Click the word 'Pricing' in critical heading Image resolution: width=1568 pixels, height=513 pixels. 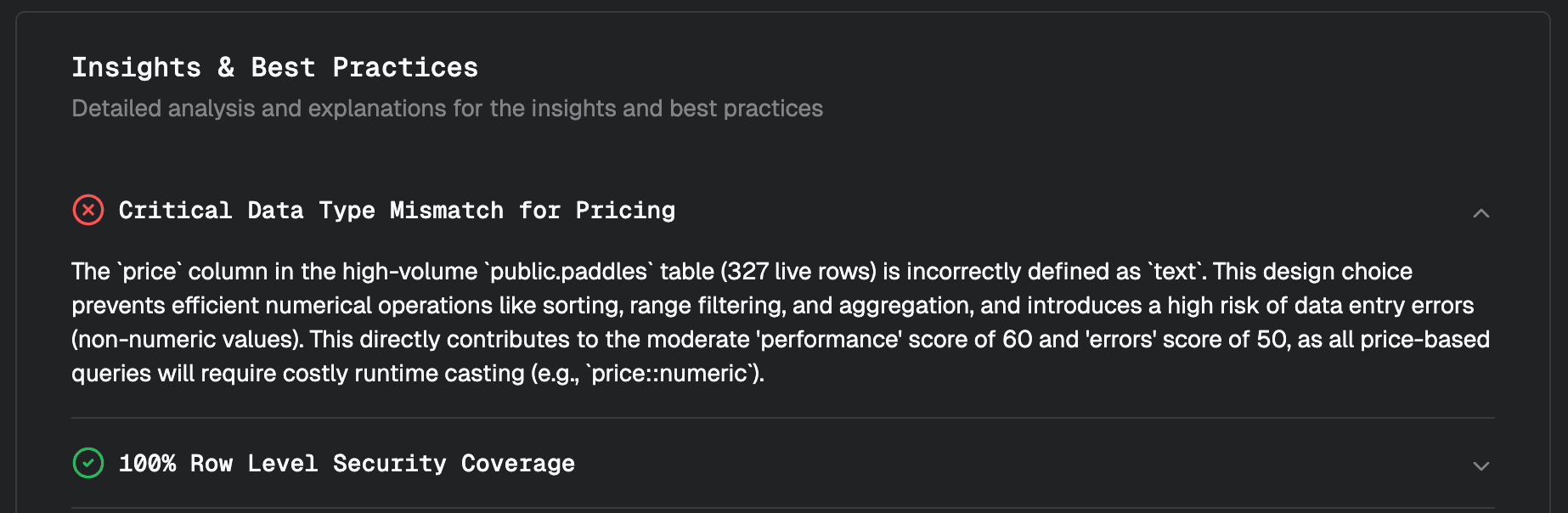tap(625, 210)
